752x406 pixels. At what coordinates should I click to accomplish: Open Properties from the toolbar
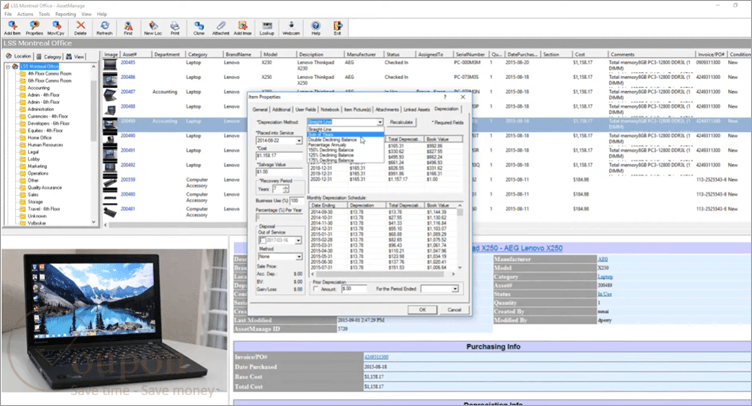[x=34, y=28]
